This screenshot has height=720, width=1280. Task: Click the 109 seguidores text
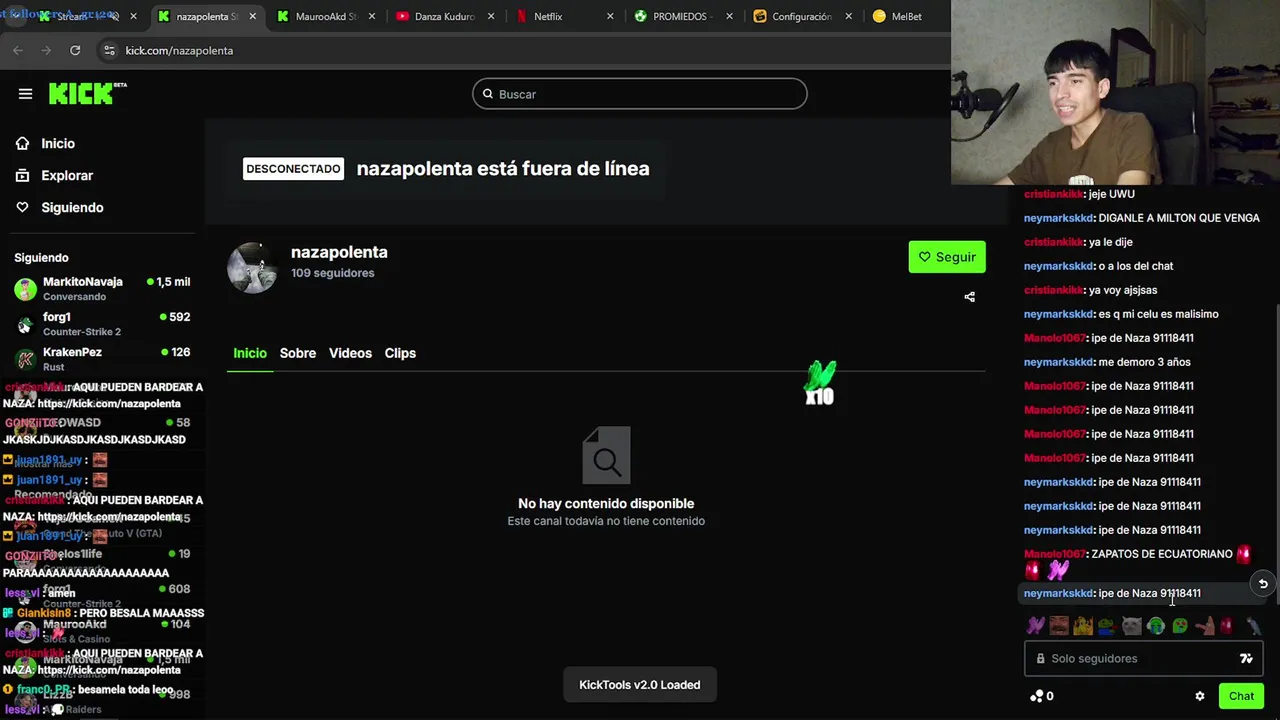pyautogui.click(x=333, y=273)
